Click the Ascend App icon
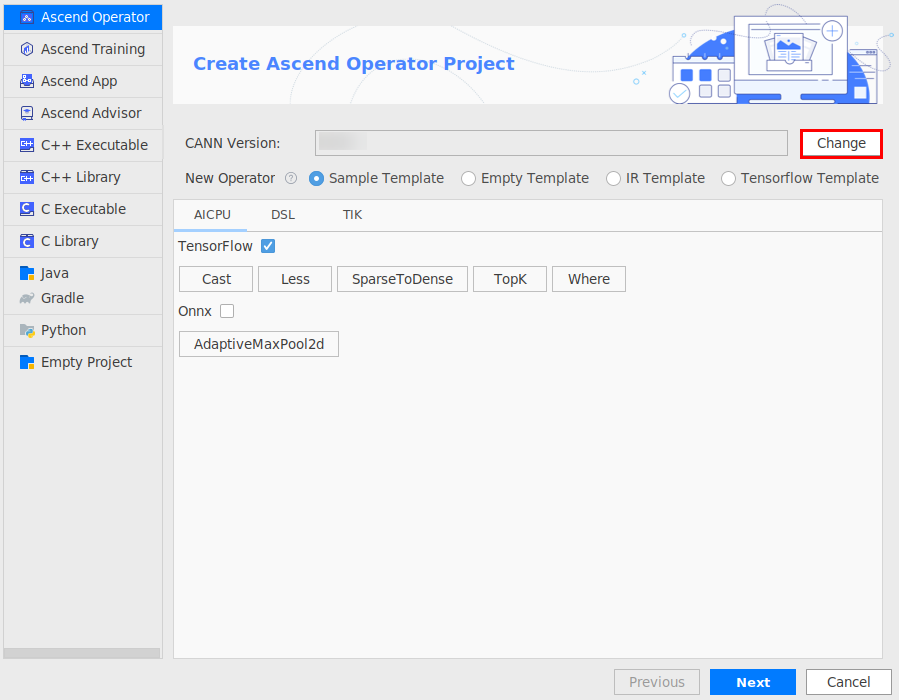This screenshot has height=700, width=899. tap(27, 81)
